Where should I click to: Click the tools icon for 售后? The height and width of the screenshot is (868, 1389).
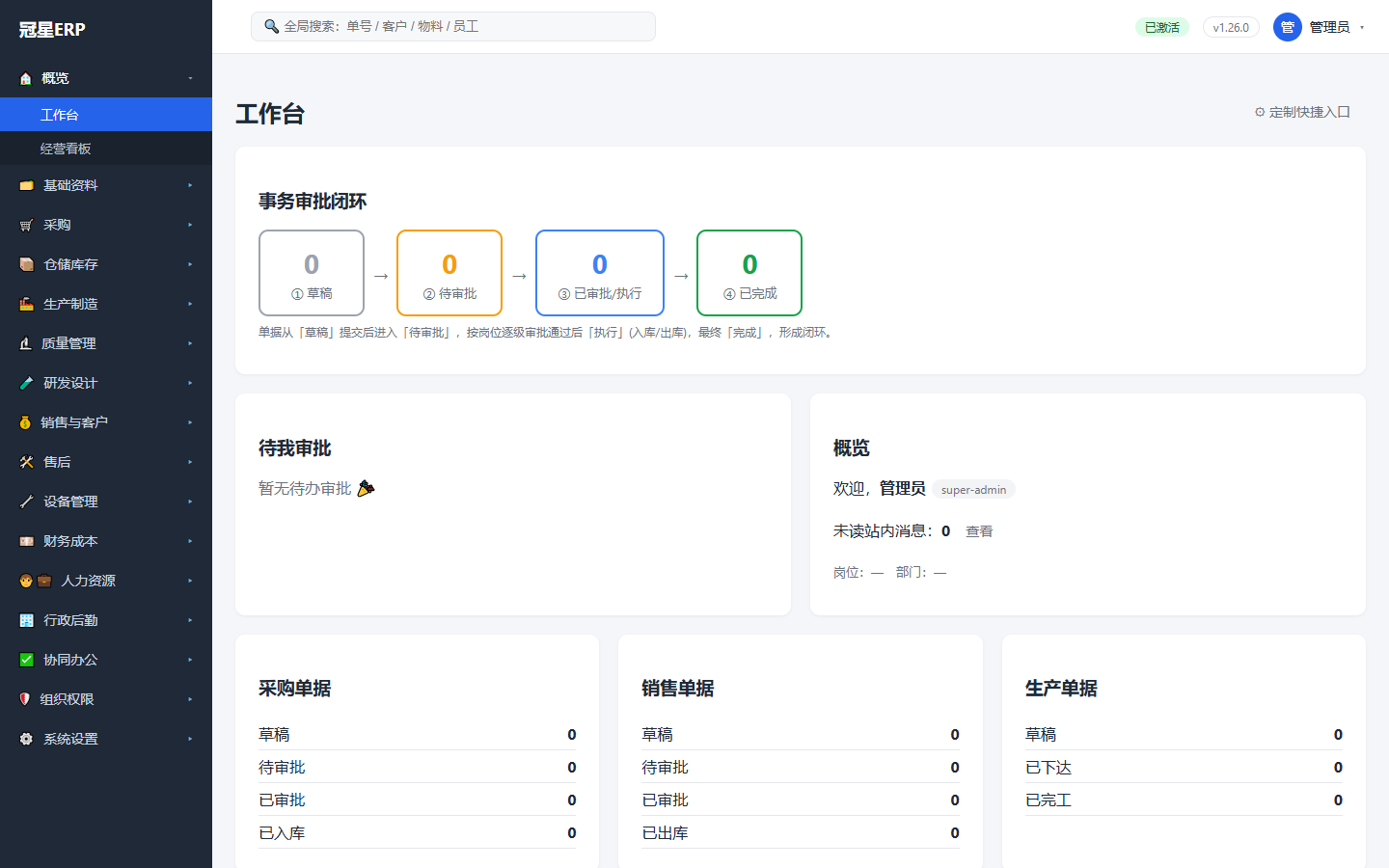click(x=26, y=462)
